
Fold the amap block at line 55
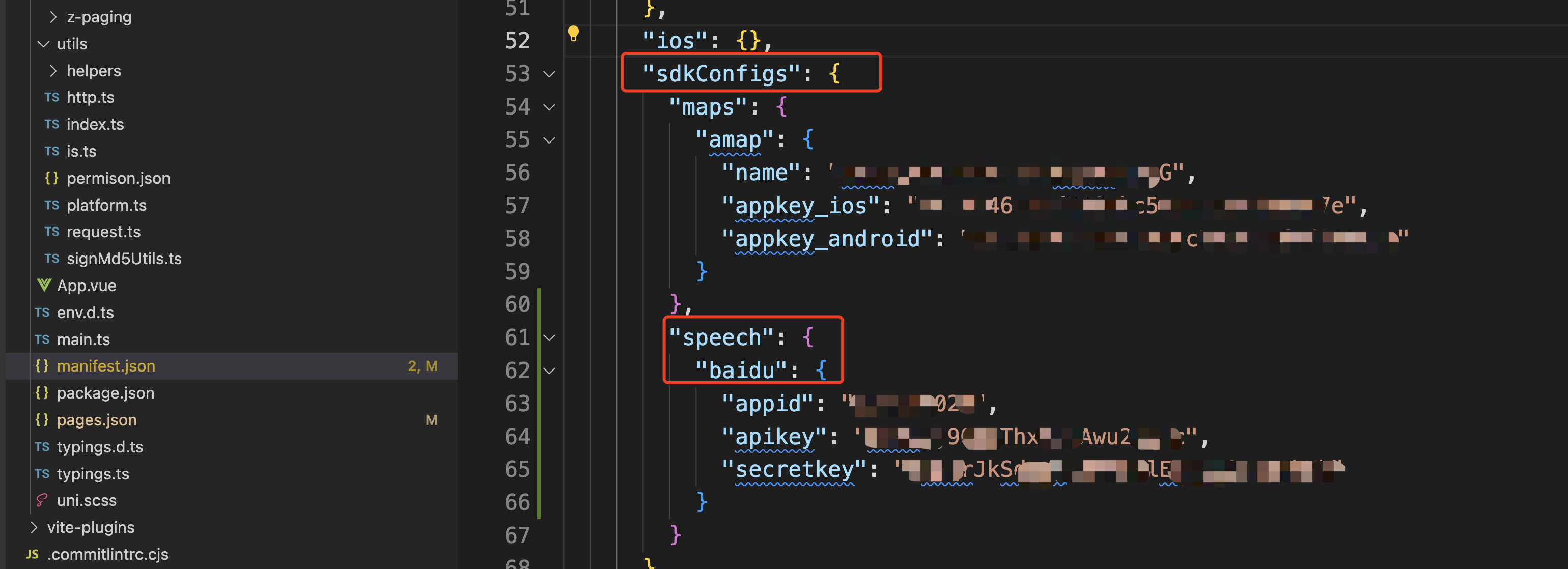(549, 140)
